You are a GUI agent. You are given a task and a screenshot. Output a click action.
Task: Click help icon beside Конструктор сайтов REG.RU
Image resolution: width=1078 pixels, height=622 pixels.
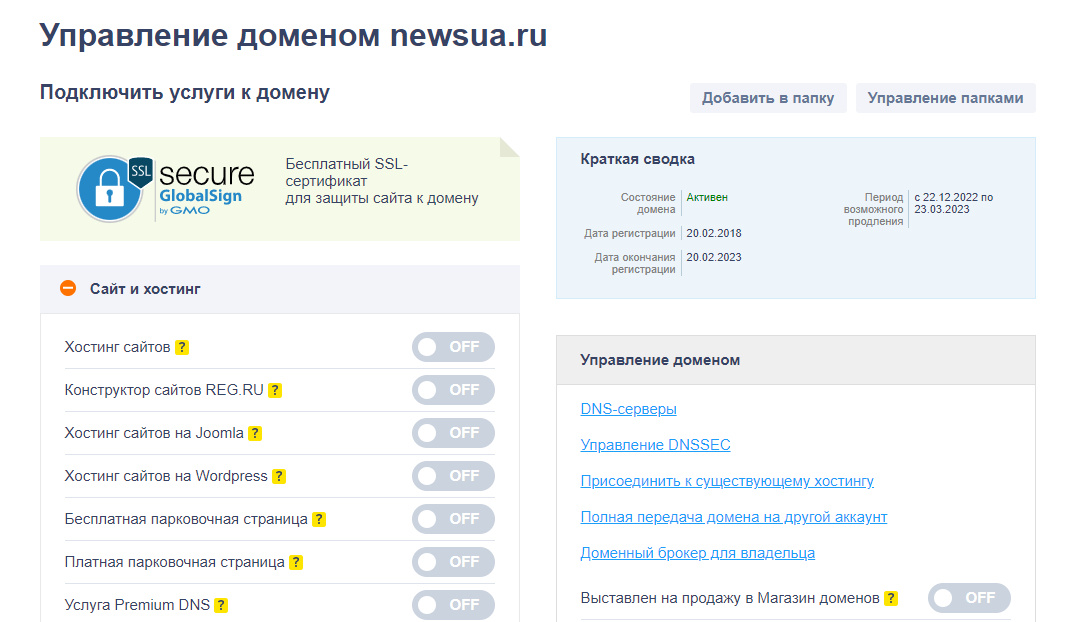[x=275, y=391]
